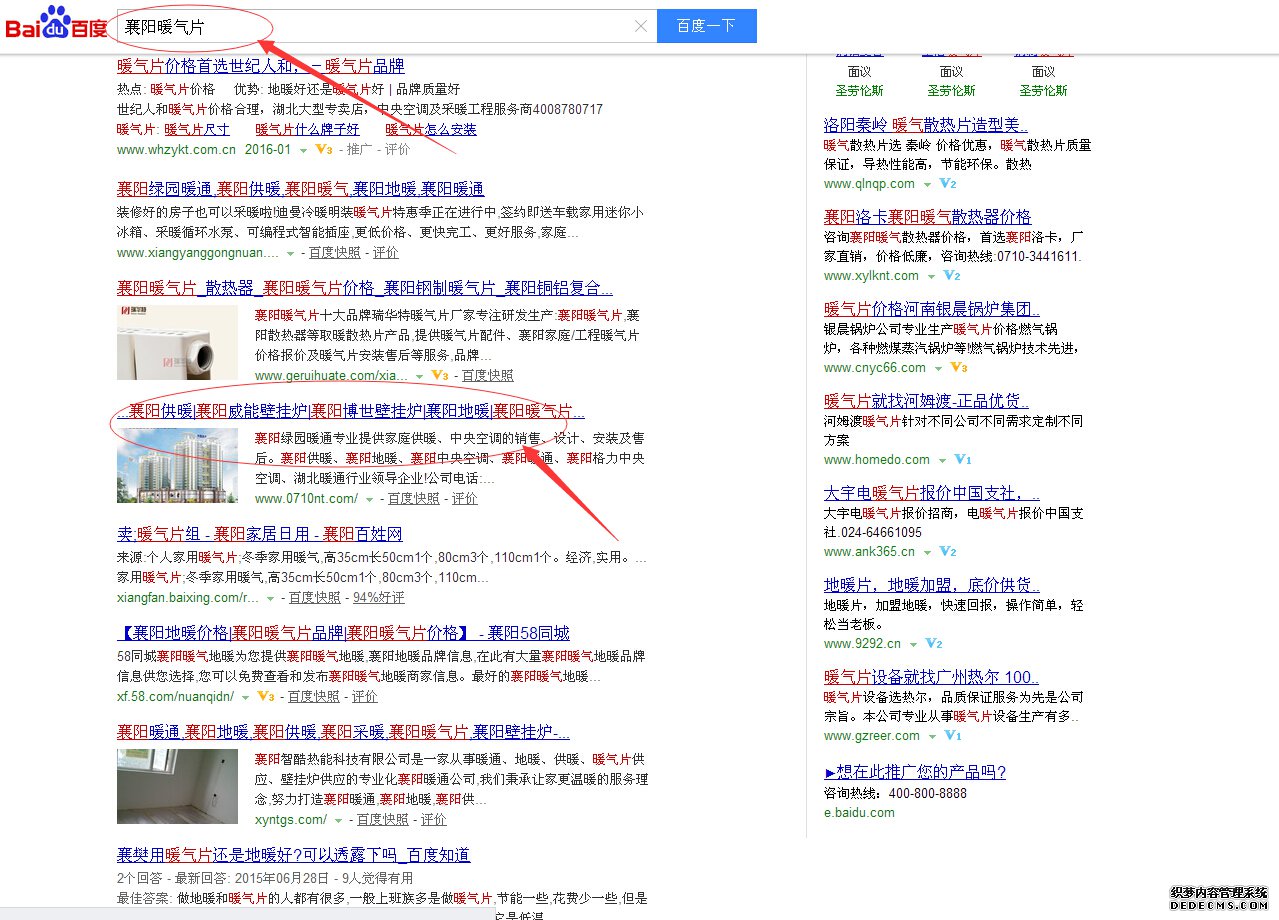The width and height of the screenshot is (1279, 920).
Task: Click the V2 badge beside www.9292.cn
Action: 934,644
